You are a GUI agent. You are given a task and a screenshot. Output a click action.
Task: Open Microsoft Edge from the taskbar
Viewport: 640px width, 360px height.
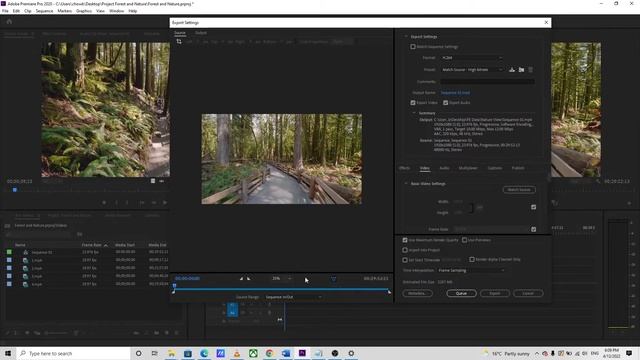point(204,353)
